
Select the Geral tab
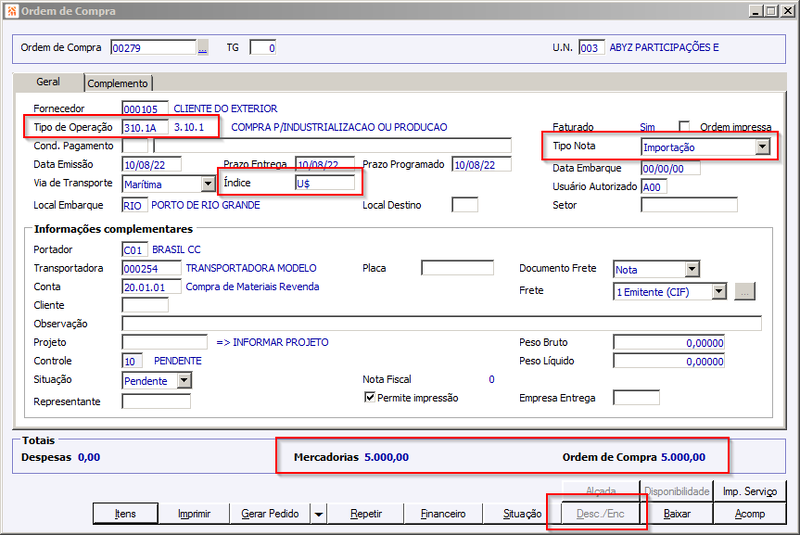click(48, 82)
